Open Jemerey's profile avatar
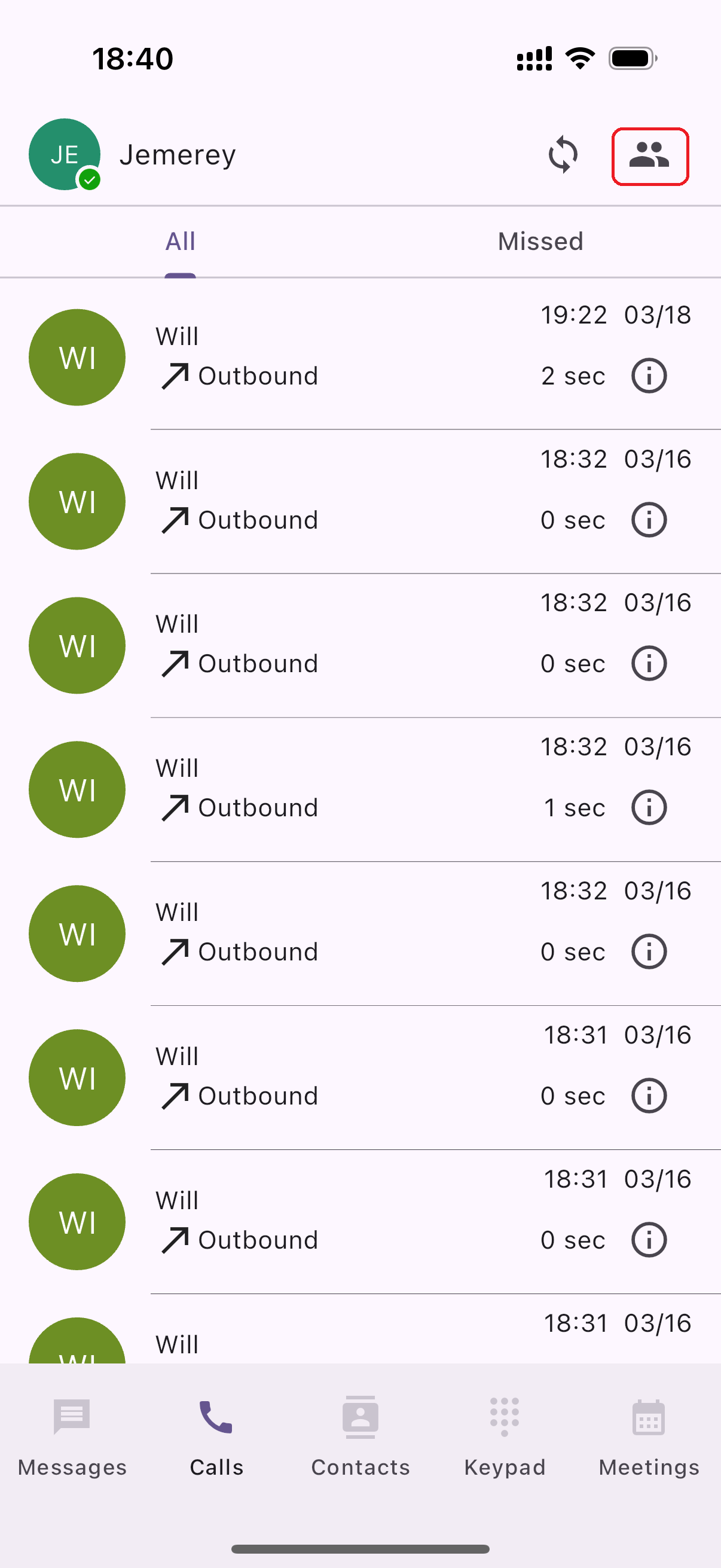721x1568 pixels. click(64, 154)
